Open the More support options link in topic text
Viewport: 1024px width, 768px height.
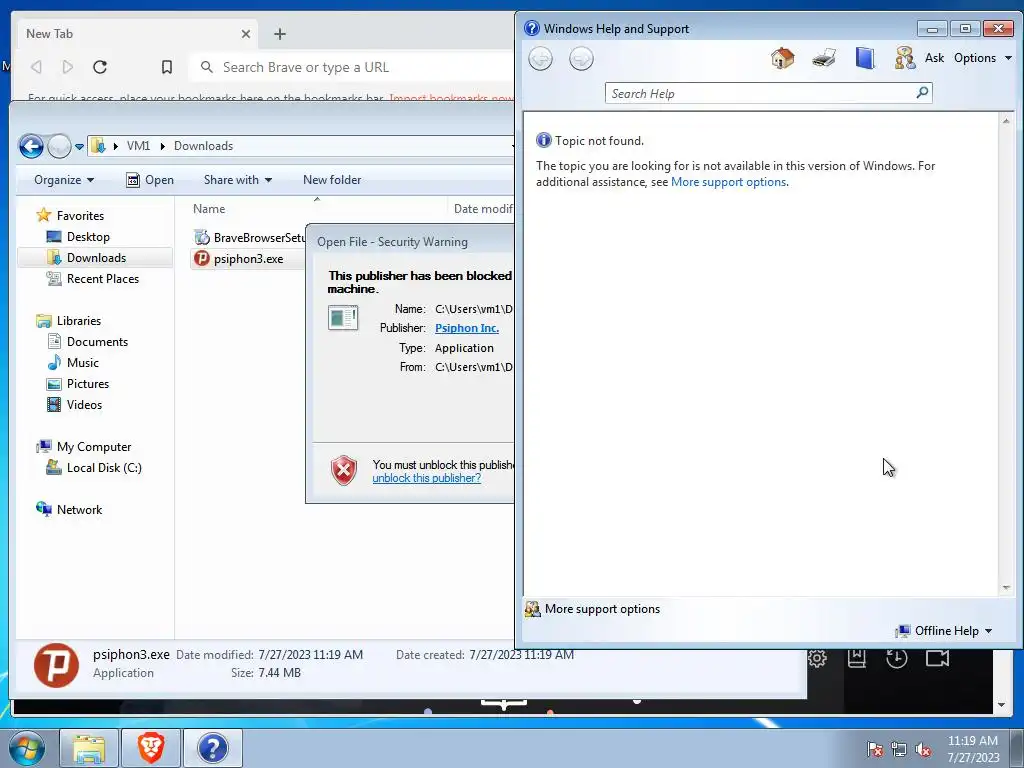click(x=728, y=182)
